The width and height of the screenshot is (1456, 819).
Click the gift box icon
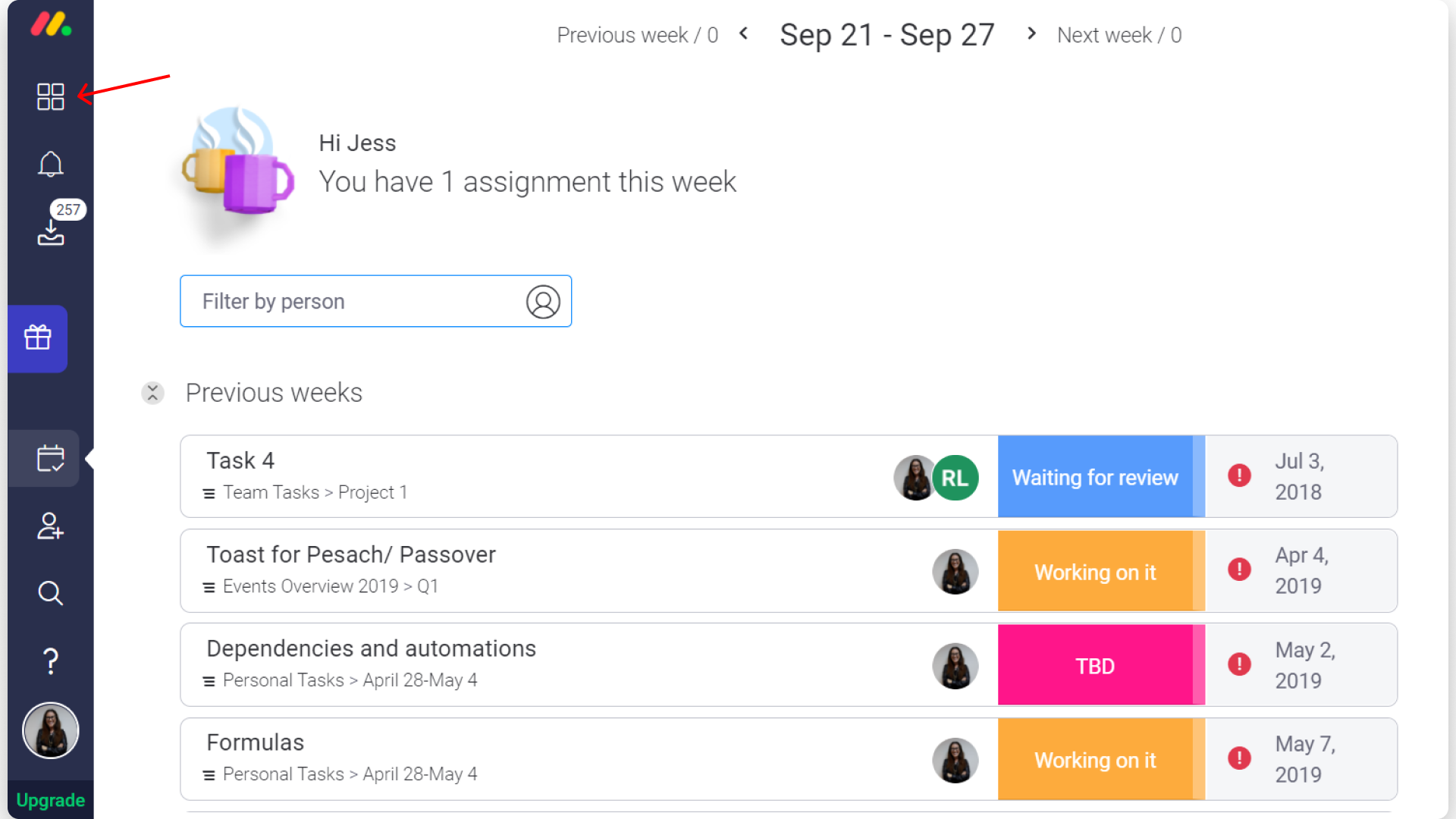point(38,338)
